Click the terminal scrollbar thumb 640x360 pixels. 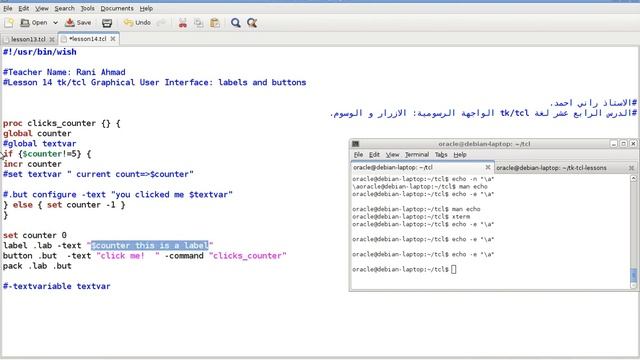click(x=633, y=276)
